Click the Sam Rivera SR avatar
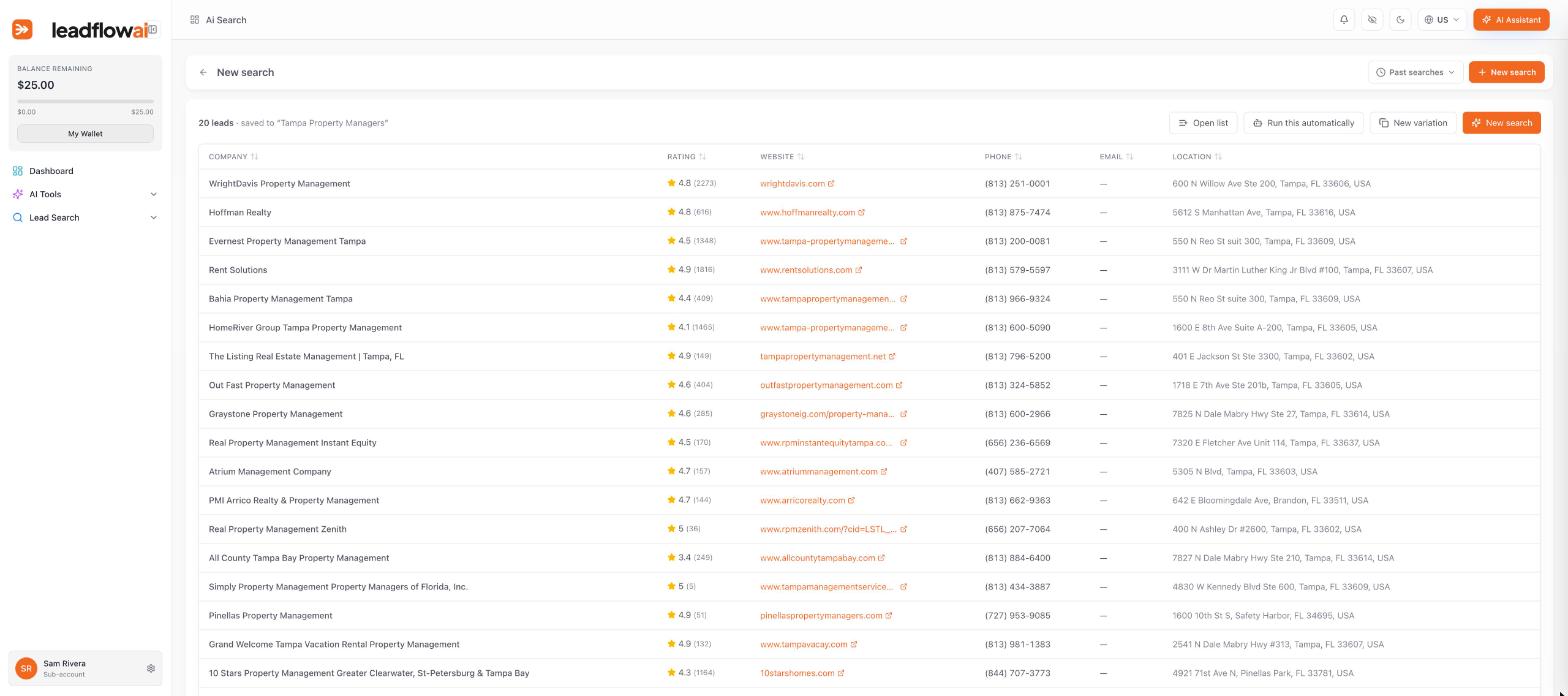Viewport: 1568px width, 696px height. [x=26, y=668]
